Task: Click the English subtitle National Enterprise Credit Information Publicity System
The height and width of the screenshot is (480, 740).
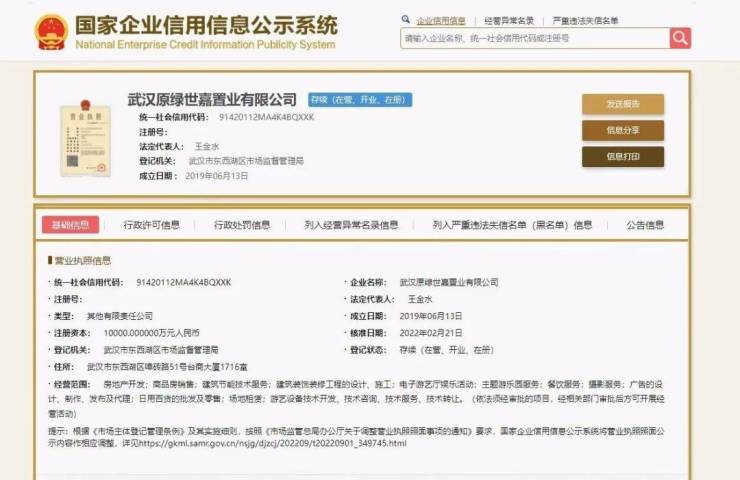Action: coord(205,44)
